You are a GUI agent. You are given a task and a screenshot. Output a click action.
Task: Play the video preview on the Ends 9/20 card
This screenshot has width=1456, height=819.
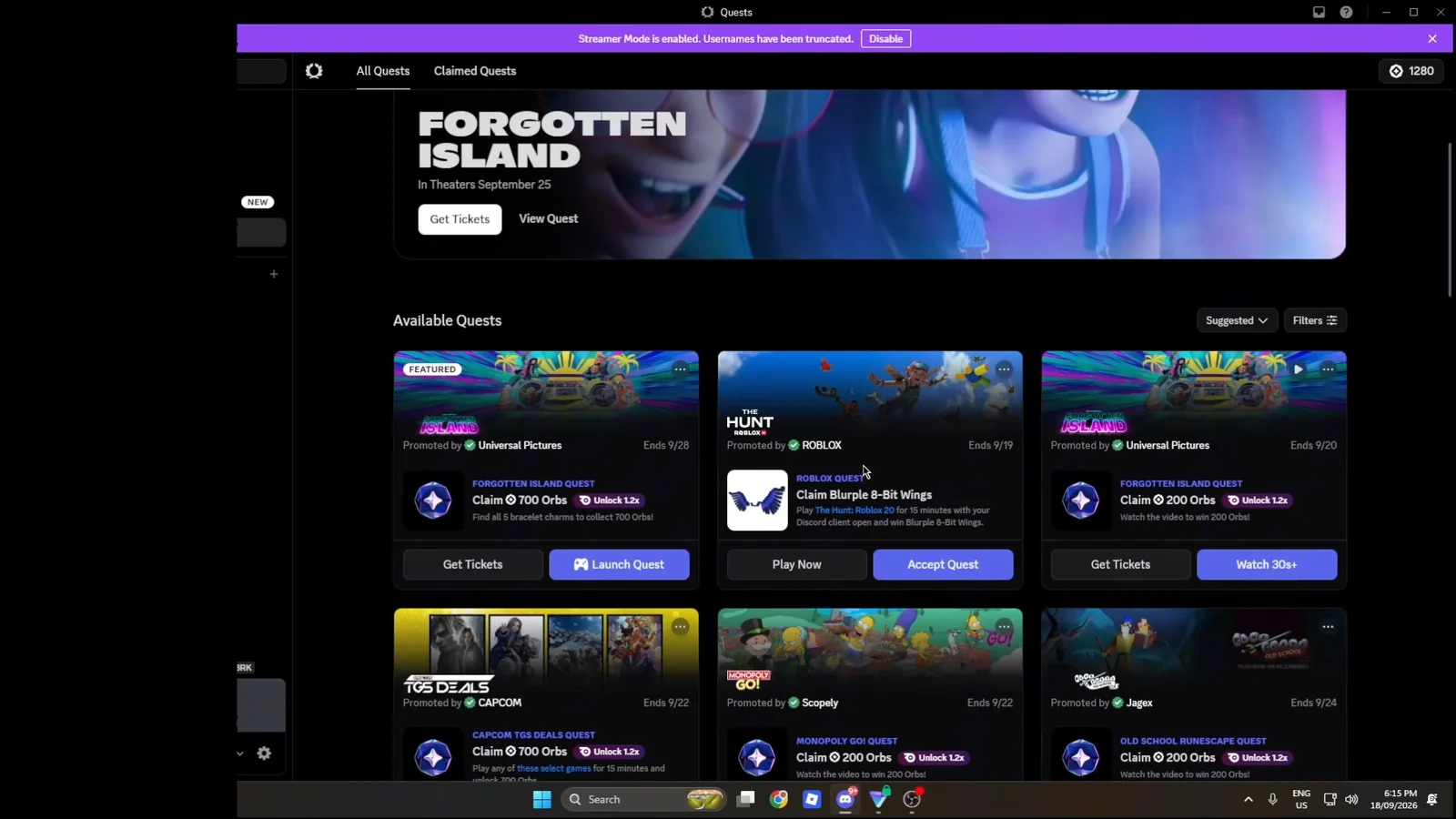(1299, 369)
